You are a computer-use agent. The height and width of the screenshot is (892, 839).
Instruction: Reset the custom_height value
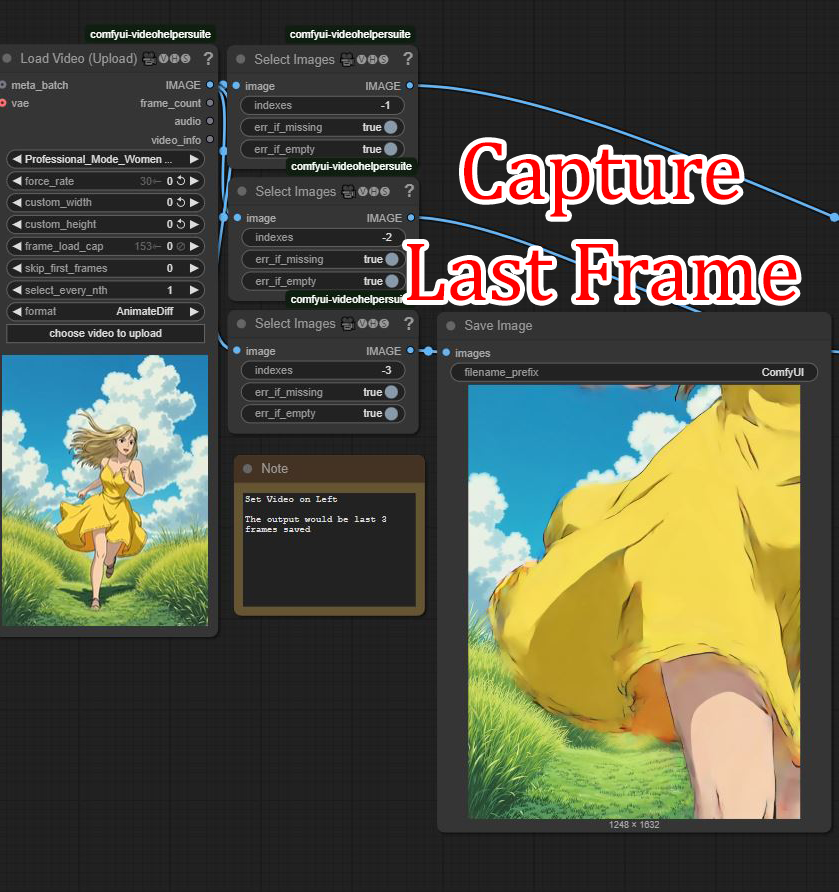[181, 224]
